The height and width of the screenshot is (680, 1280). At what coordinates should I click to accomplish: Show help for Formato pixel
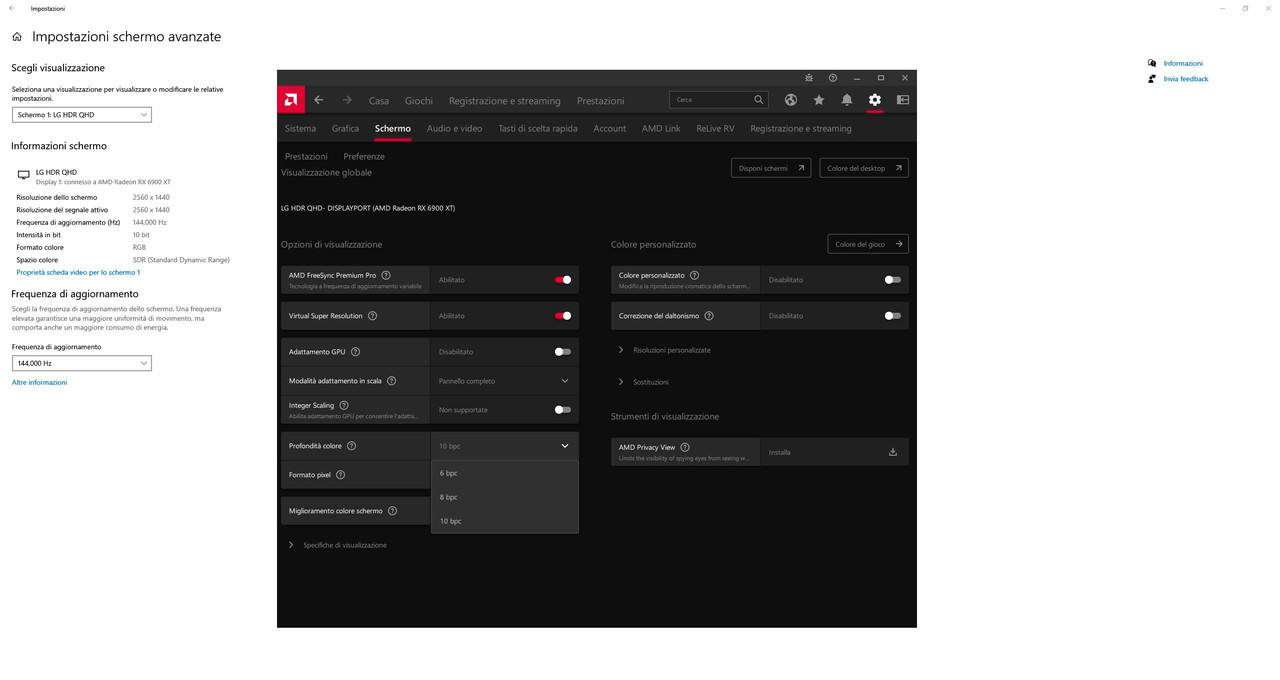coord(341,475)
